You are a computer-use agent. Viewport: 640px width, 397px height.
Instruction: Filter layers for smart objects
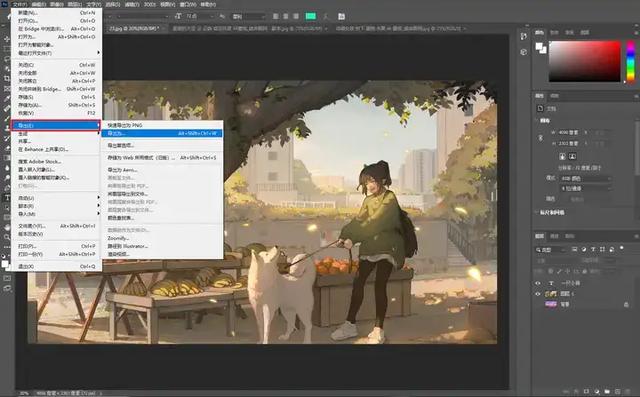coord(611,249)
